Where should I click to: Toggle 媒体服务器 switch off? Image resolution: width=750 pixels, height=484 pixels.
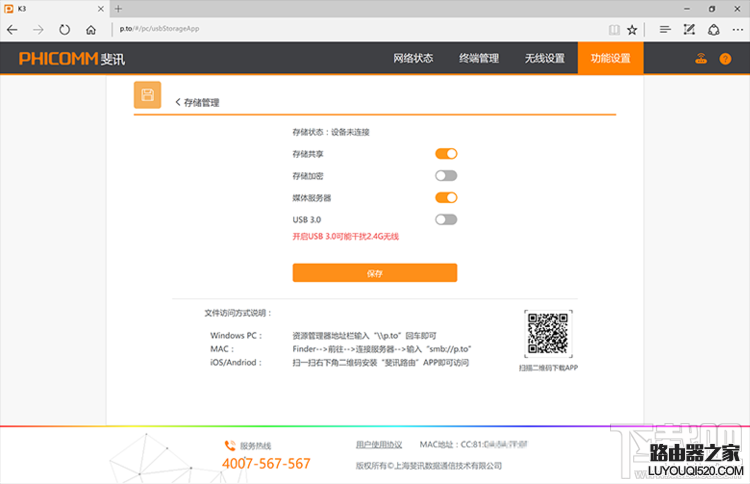pyautogui.click(x=446, y=198)
